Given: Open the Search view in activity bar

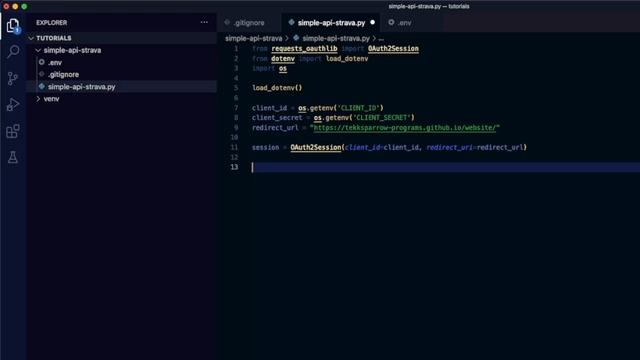Looking at the screenshot, I should point(13,52).
